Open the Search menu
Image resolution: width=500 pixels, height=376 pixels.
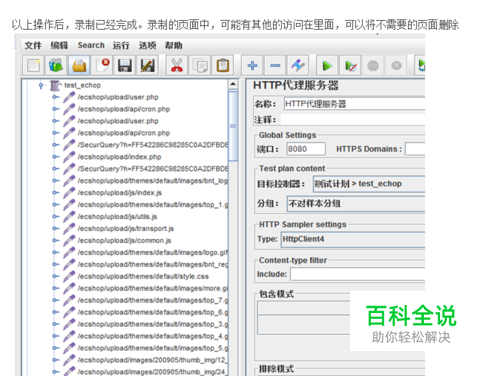91,45
